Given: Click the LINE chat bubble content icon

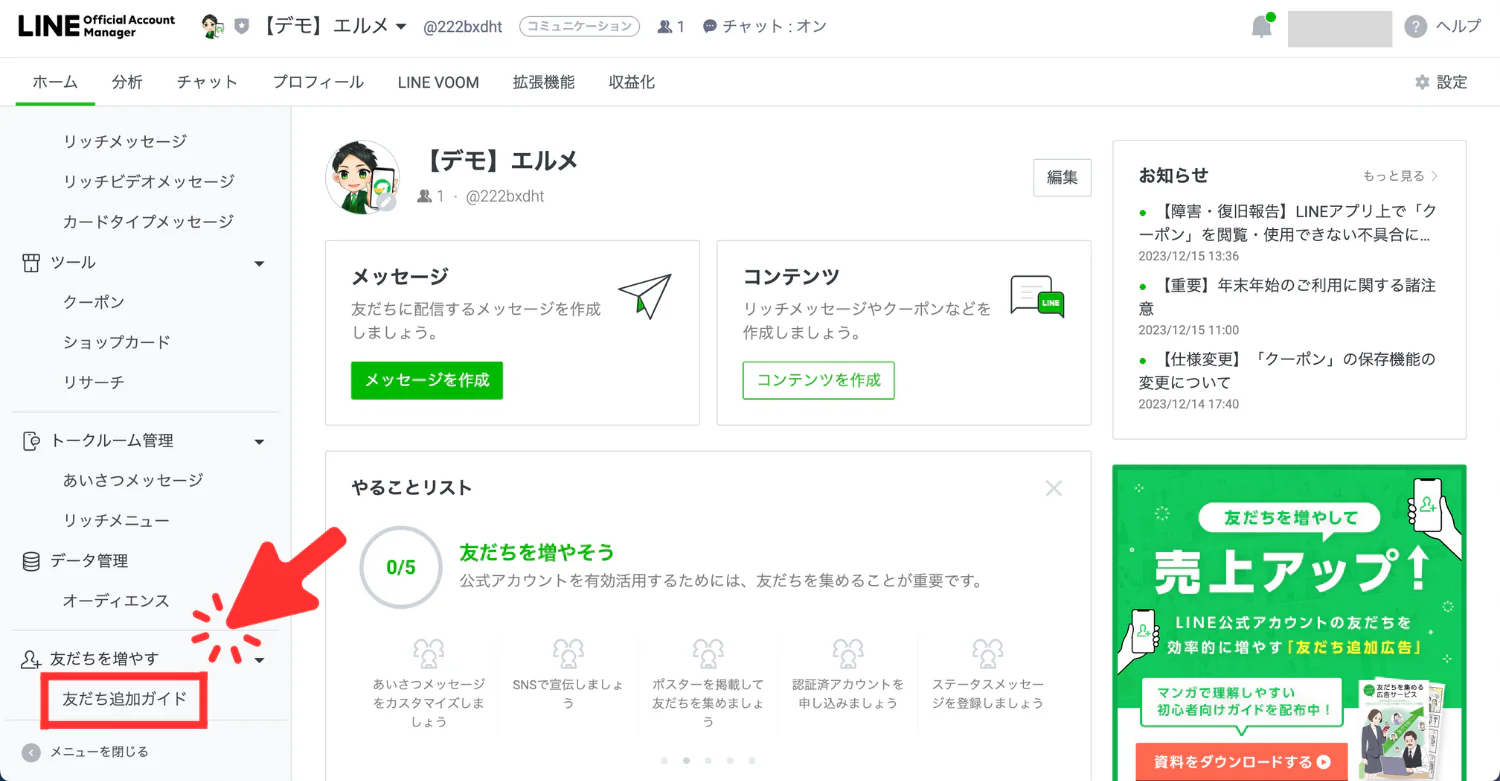Looking at the screenshot, I should [x=1036, y=296].
